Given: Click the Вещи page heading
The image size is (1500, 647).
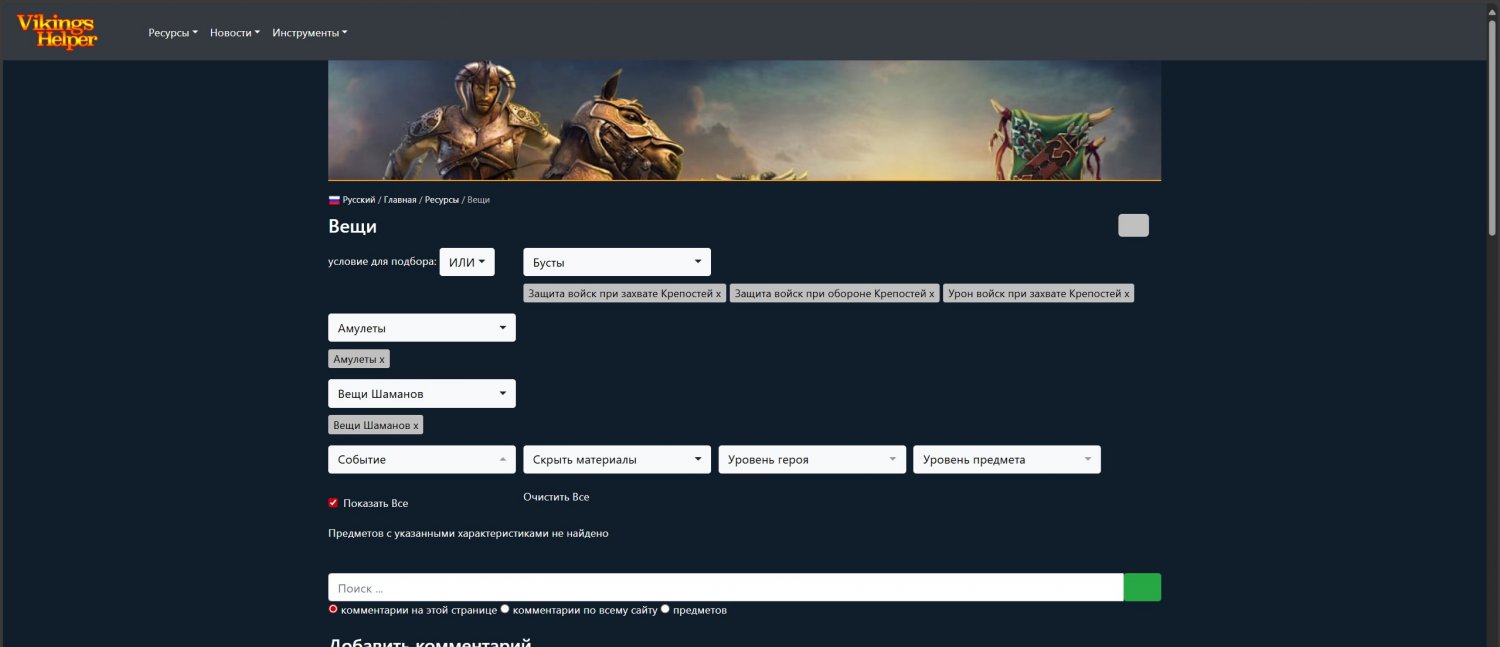Looking at the screenshot, I should pos(352,226).
